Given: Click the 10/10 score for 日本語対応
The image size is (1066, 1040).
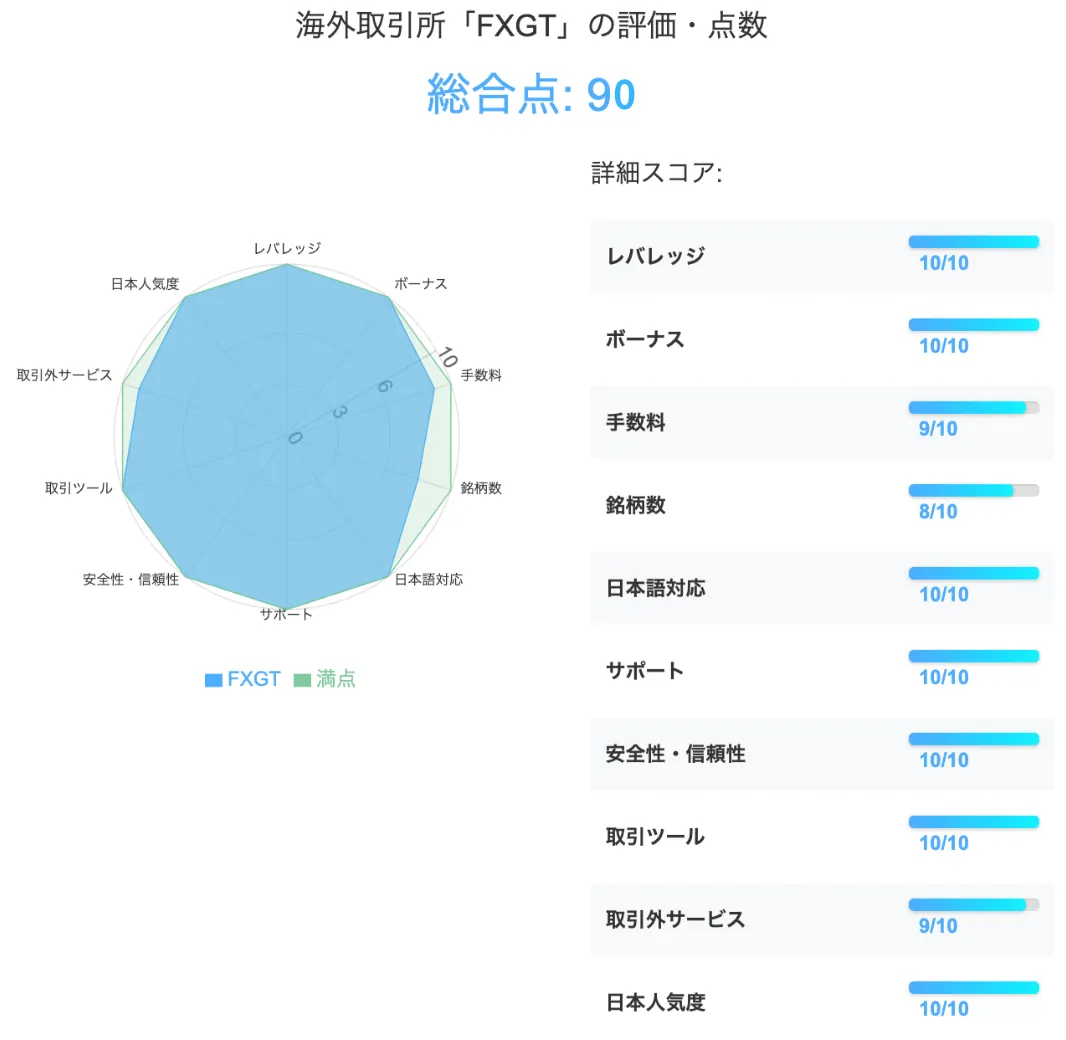Looking at the screenshot, I should tap(944, 595).
